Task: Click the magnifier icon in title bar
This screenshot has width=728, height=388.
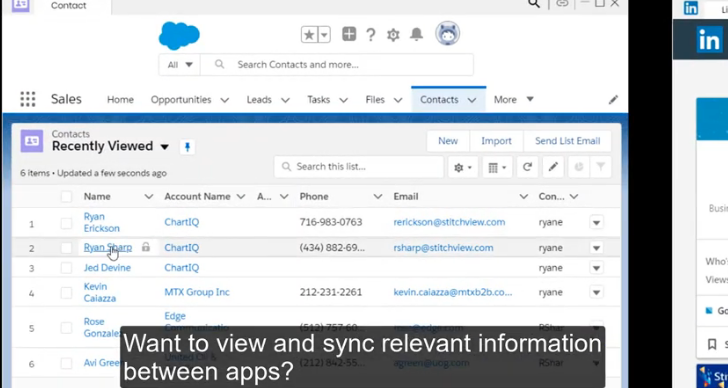Action: [x=534, y=4]
